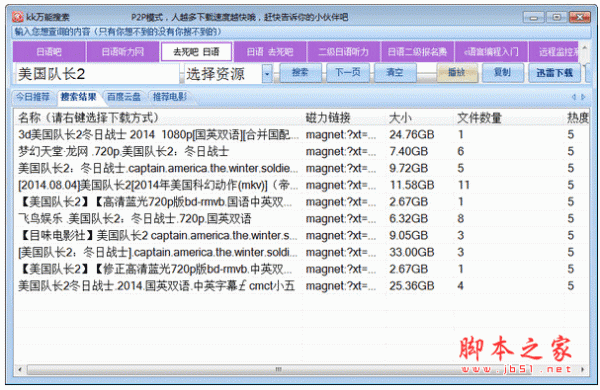Select the result ending cmct小五
Viewport: 600px width, 390px height.
[x=156, y=286]
